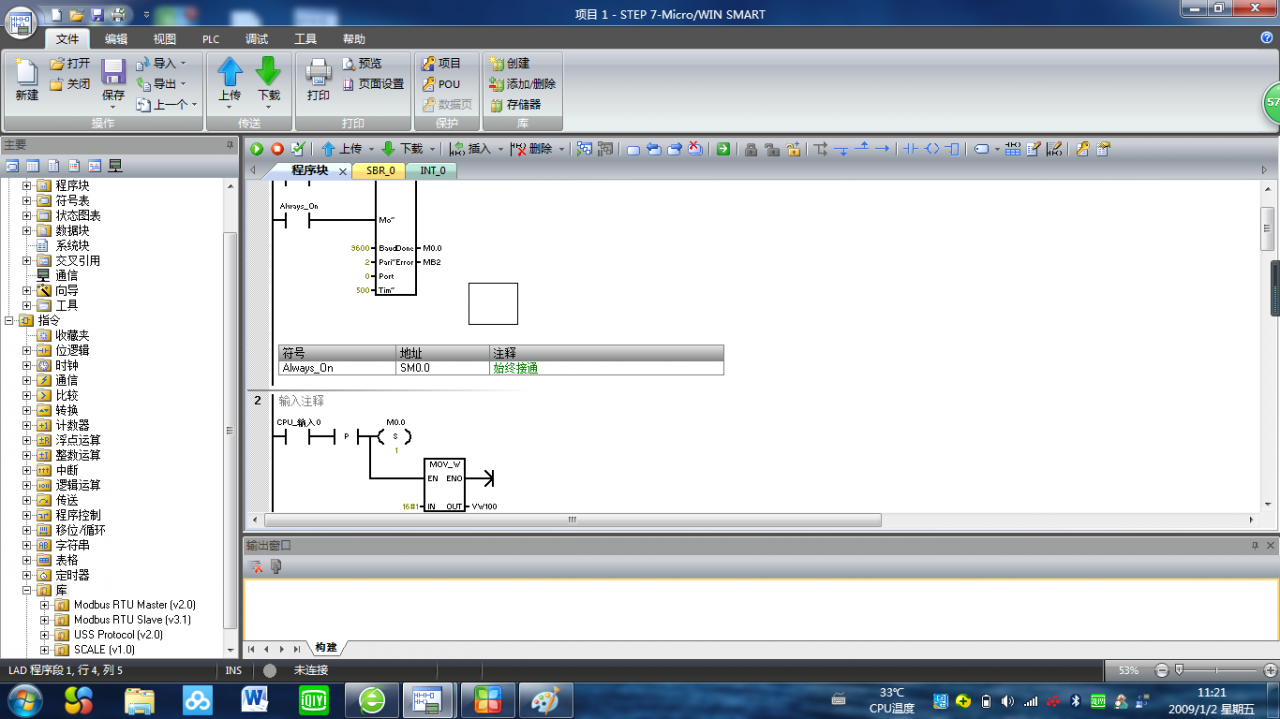Switch to the 调试 ribbon tab
1280x719 pixels.
point(257,39)
